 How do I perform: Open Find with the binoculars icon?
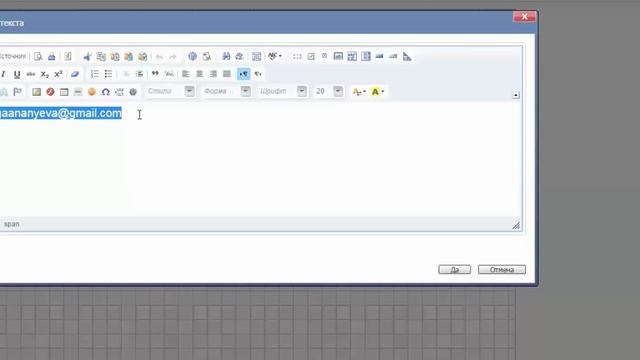[x=226, y=56]
